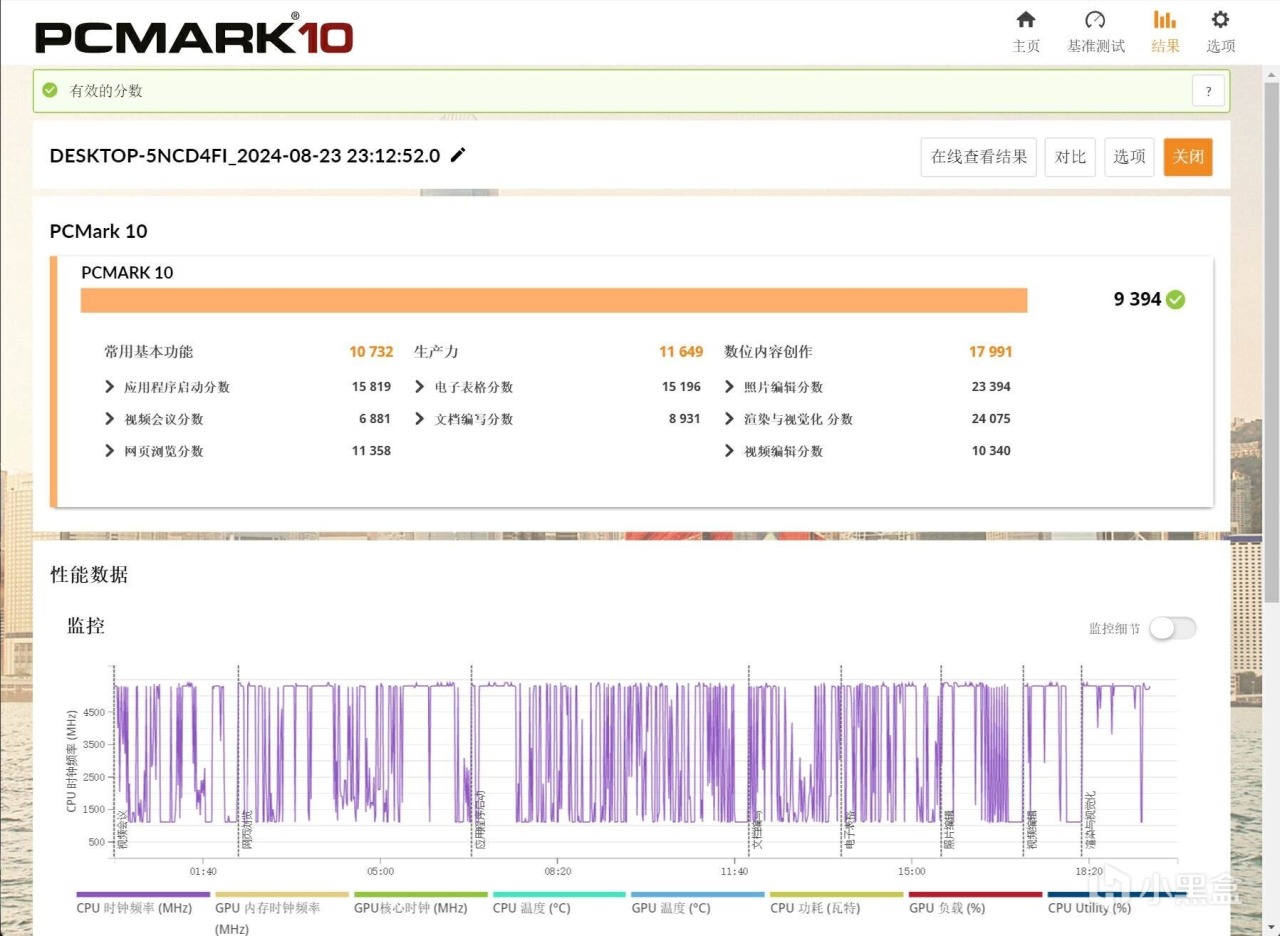The image size is (1280, 936).
Task: Click the 常用基本功能 score 10 732
Action: pyautogui.click(x=371, y=352)
